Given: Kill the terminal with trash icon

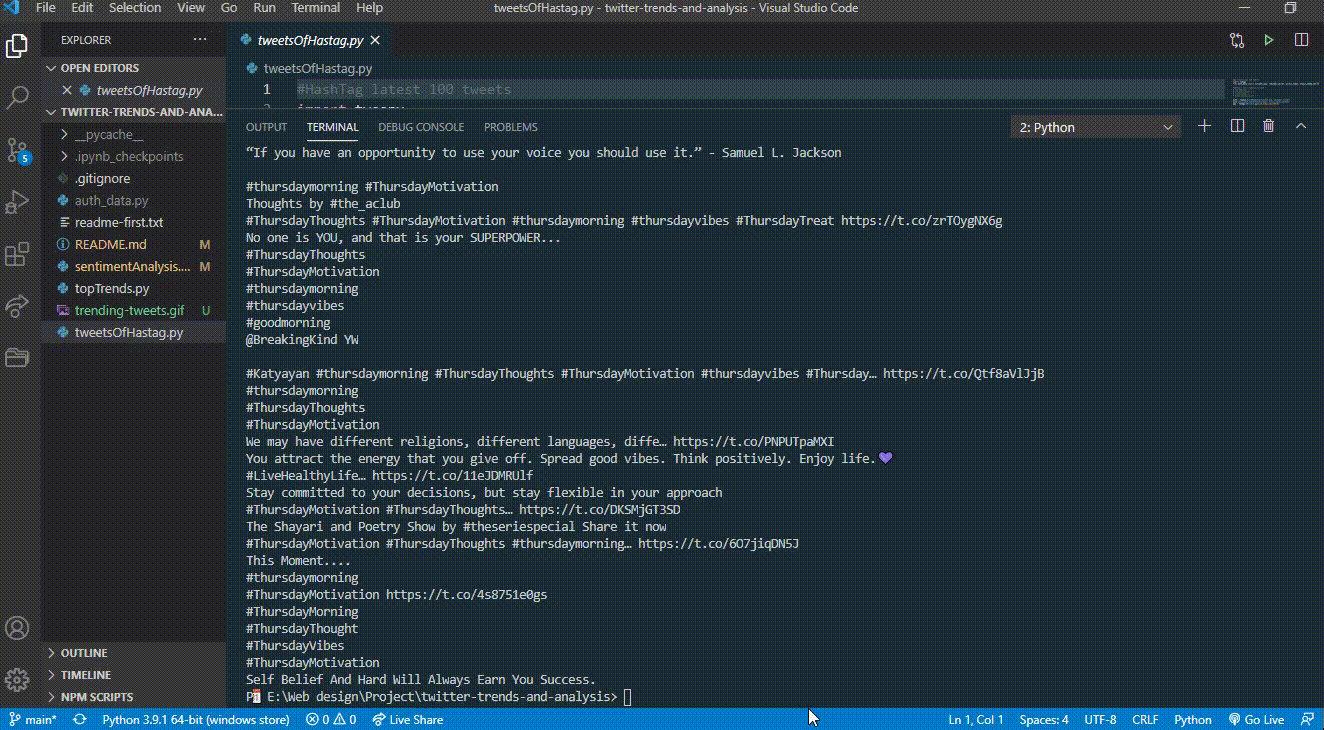Looking at the screenshot, I should tap(1269, 126).
